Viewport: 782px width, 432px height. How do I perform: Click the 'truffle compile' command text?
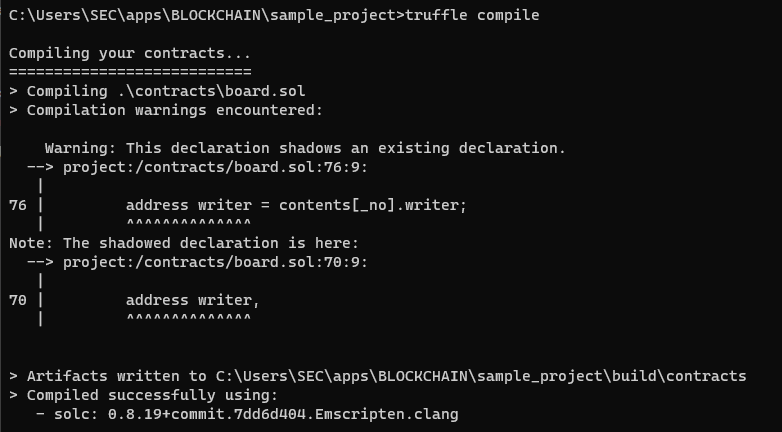tap(472, 15)
